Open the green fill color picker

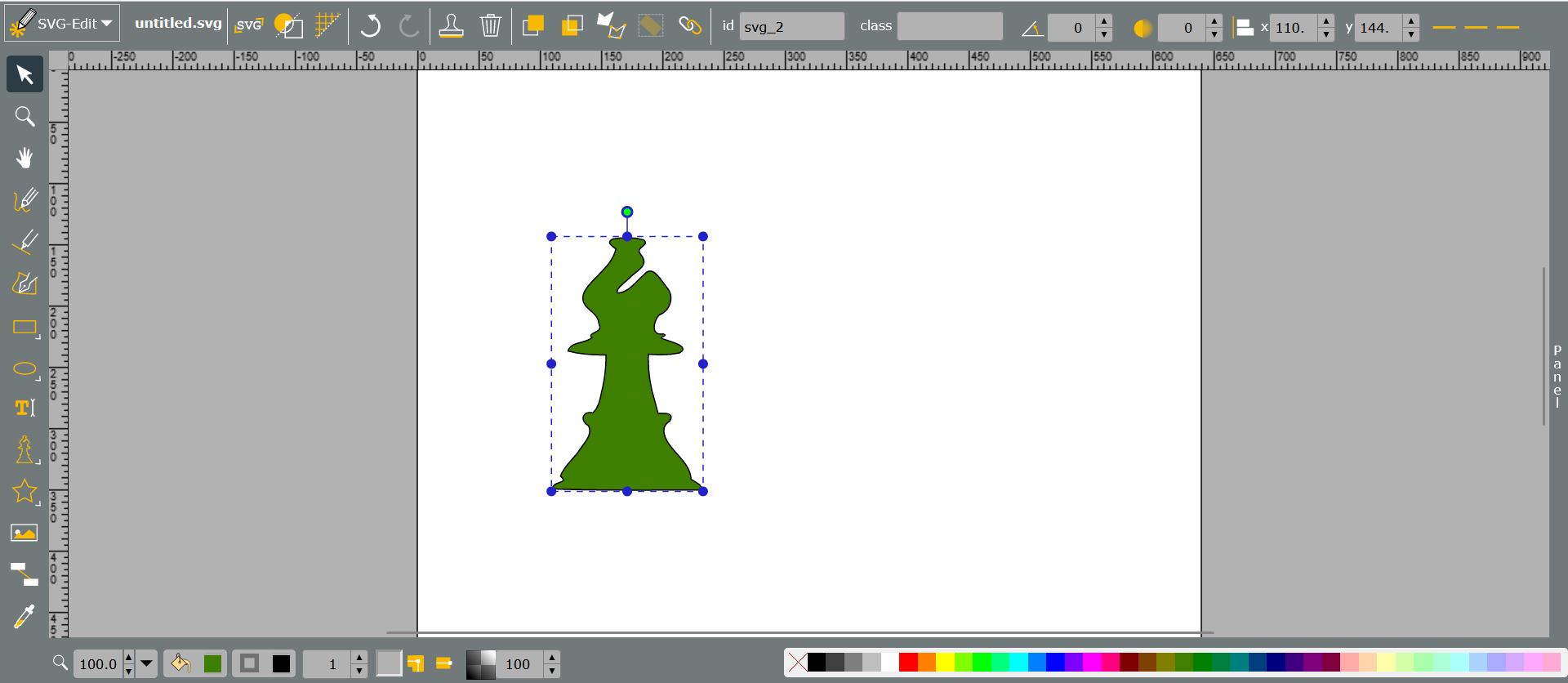[212, 663]
